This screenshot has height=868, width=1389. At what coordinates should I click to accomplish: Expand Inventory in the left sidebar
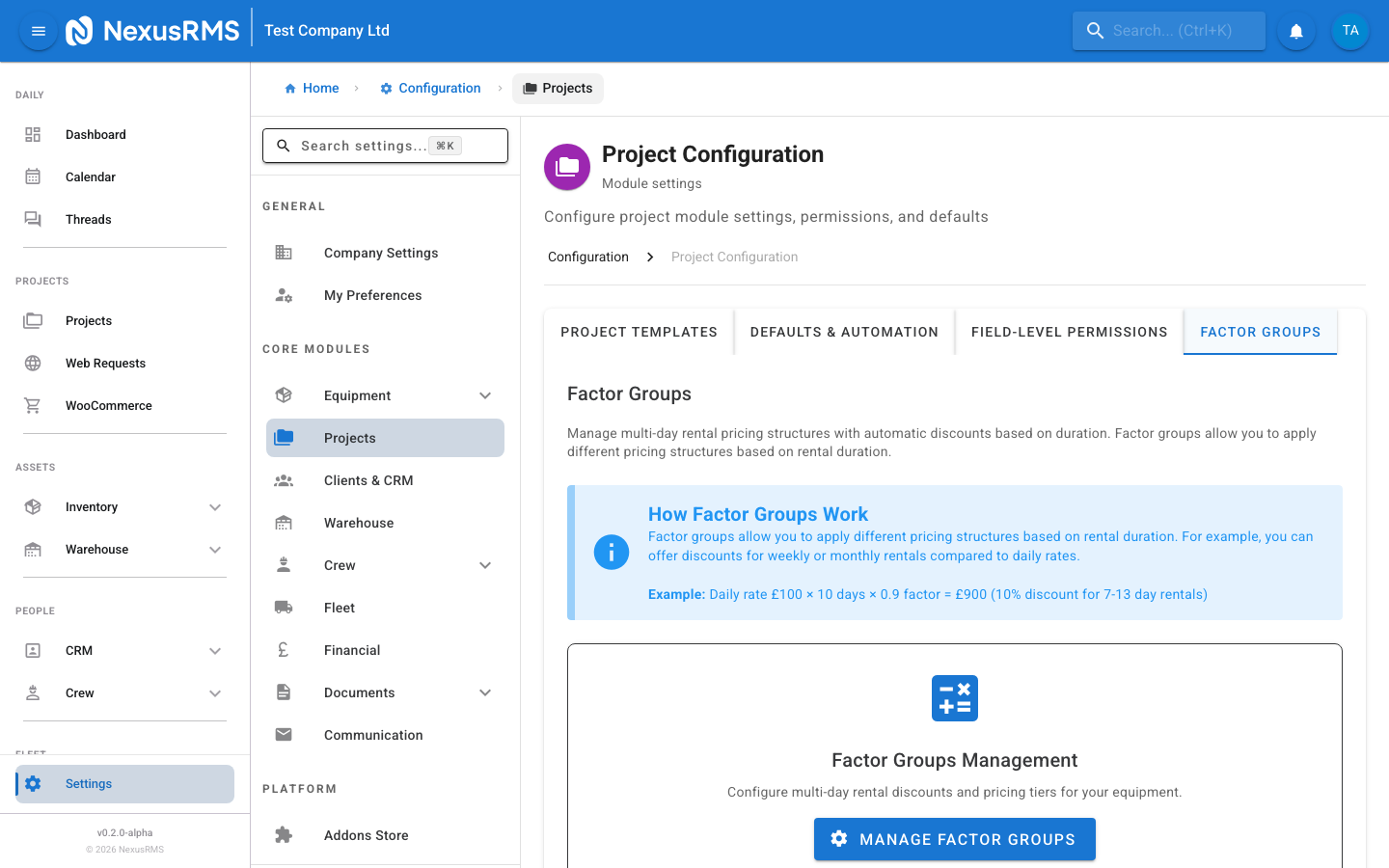[215, 507]
